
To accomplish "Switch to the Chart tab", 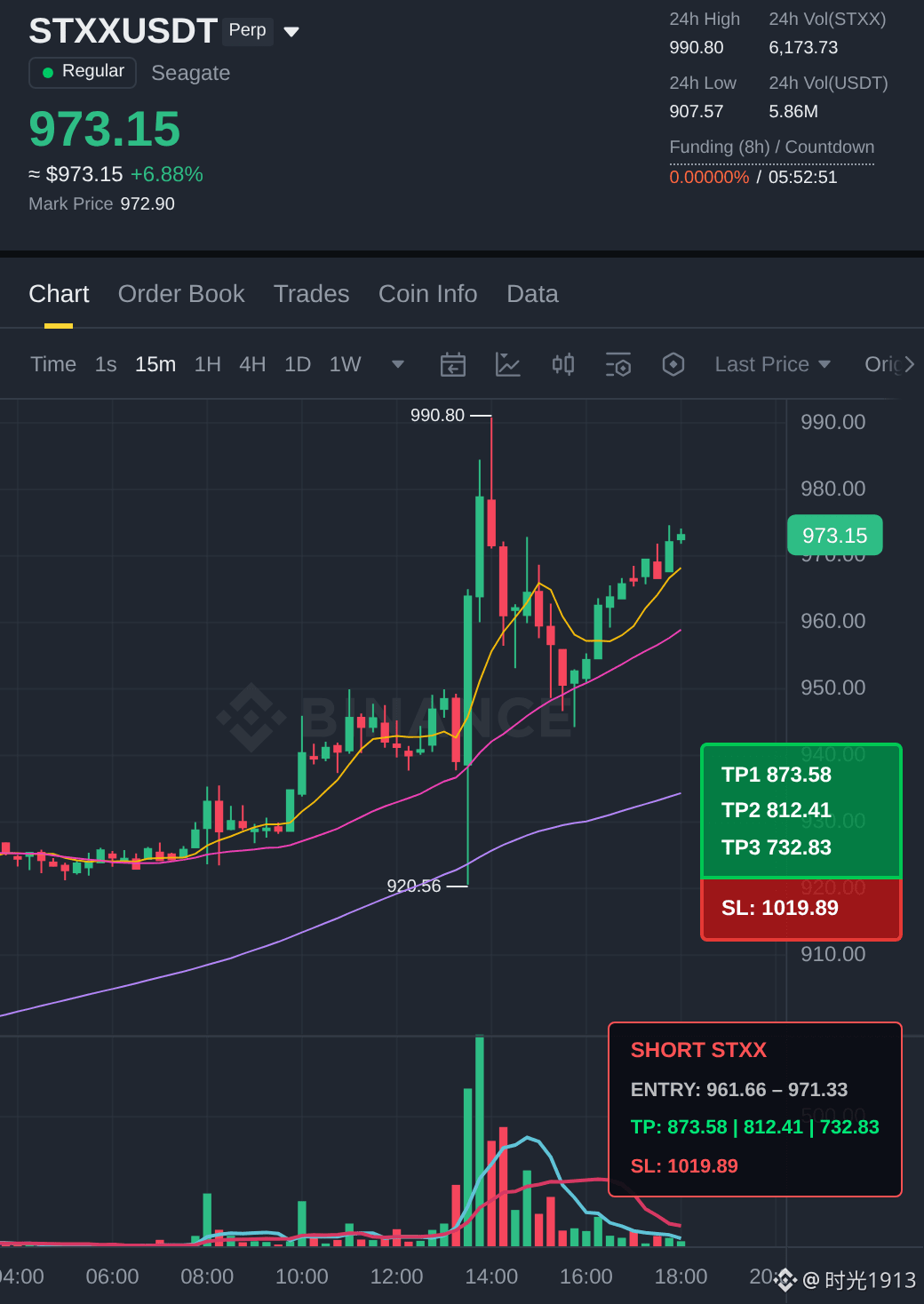I will [x=59, y=294].
